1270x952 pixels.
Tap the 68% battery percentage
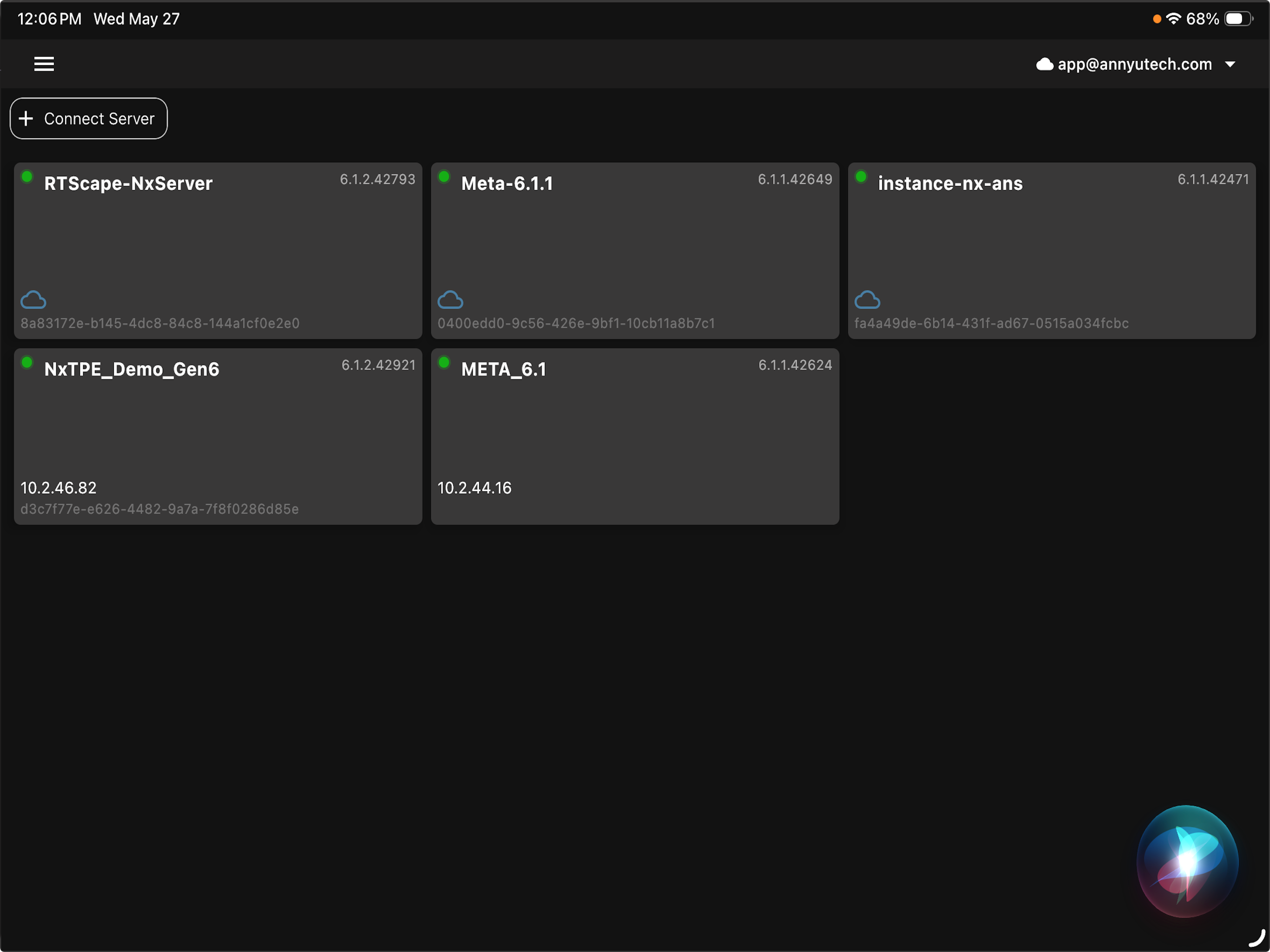coord(1202,19)
